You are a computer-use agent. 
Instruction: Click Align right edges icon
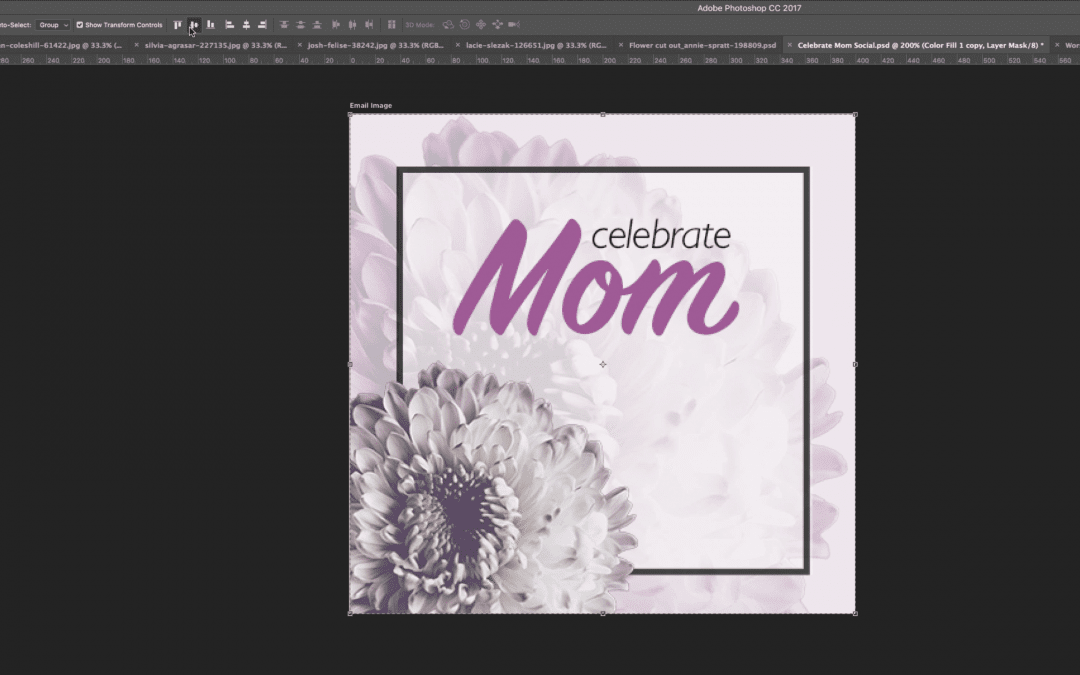[262, 25]
